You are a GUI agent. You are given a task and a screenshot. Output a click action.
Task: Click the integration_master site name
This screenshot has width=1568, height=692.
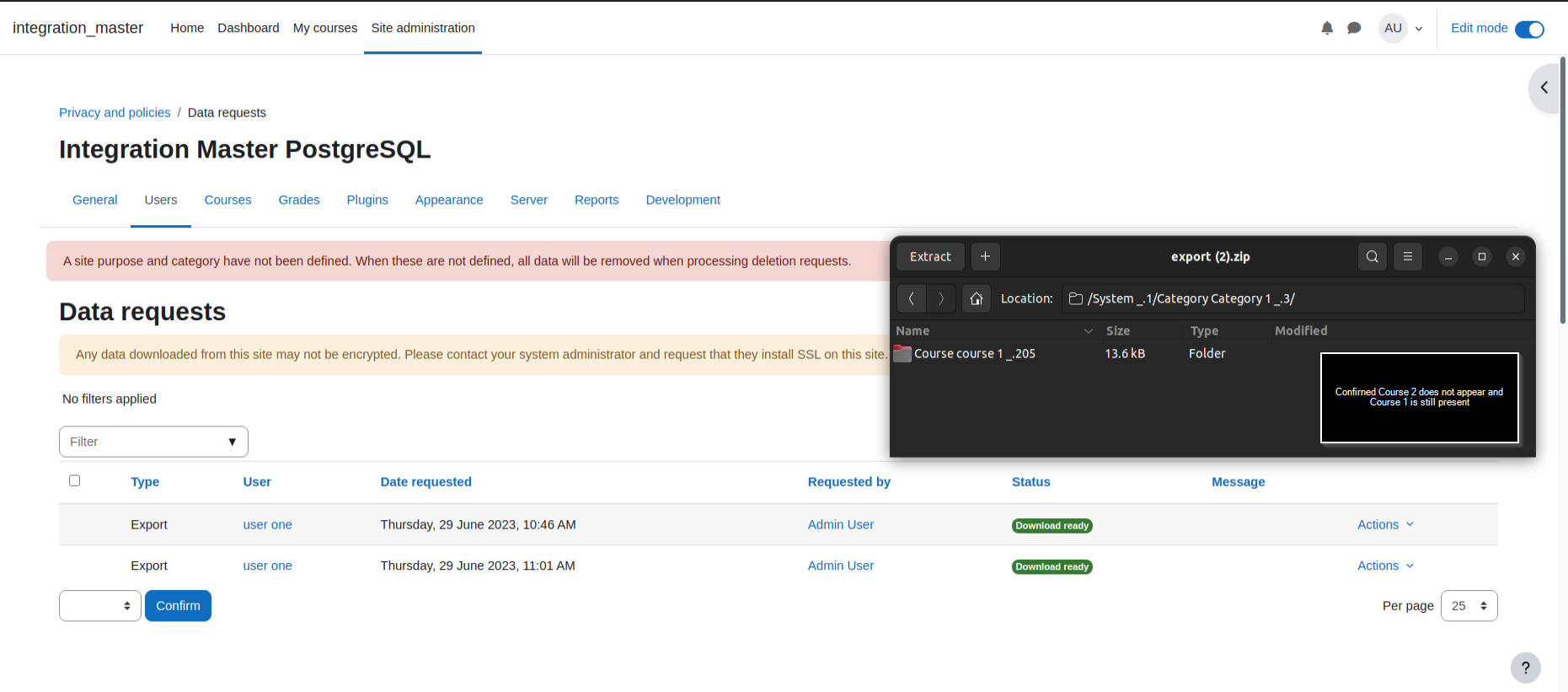(x=78, y=28)
